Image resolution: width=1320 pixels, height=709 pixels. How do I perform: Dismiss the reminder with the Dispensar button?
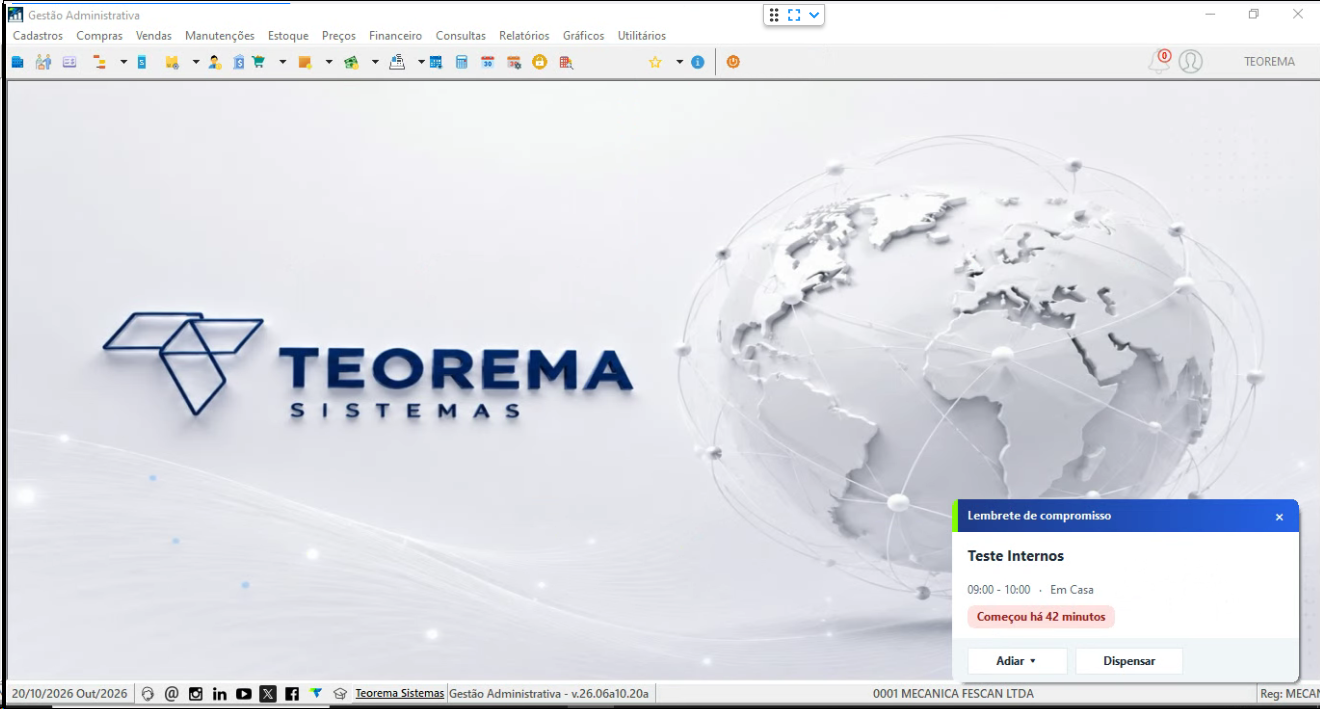[1129, 661]
